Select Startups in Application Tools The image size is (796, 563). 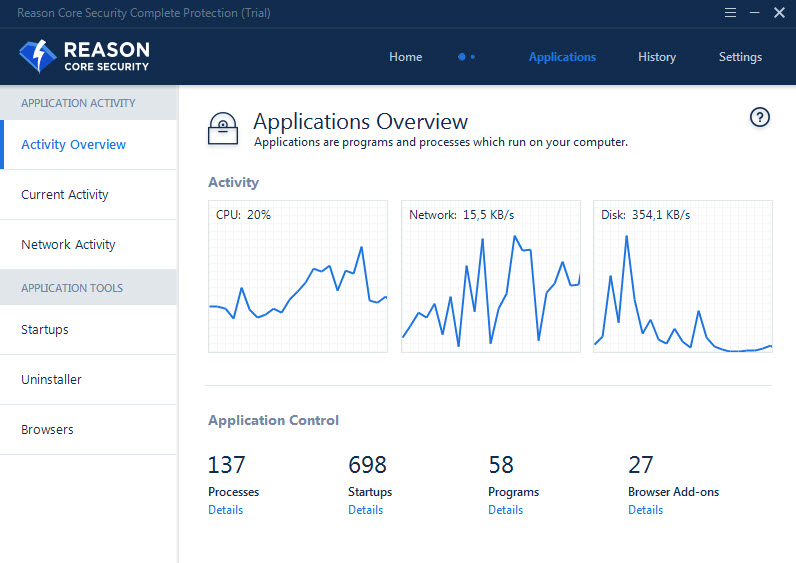pyautogui.click(x=45, y=330)
